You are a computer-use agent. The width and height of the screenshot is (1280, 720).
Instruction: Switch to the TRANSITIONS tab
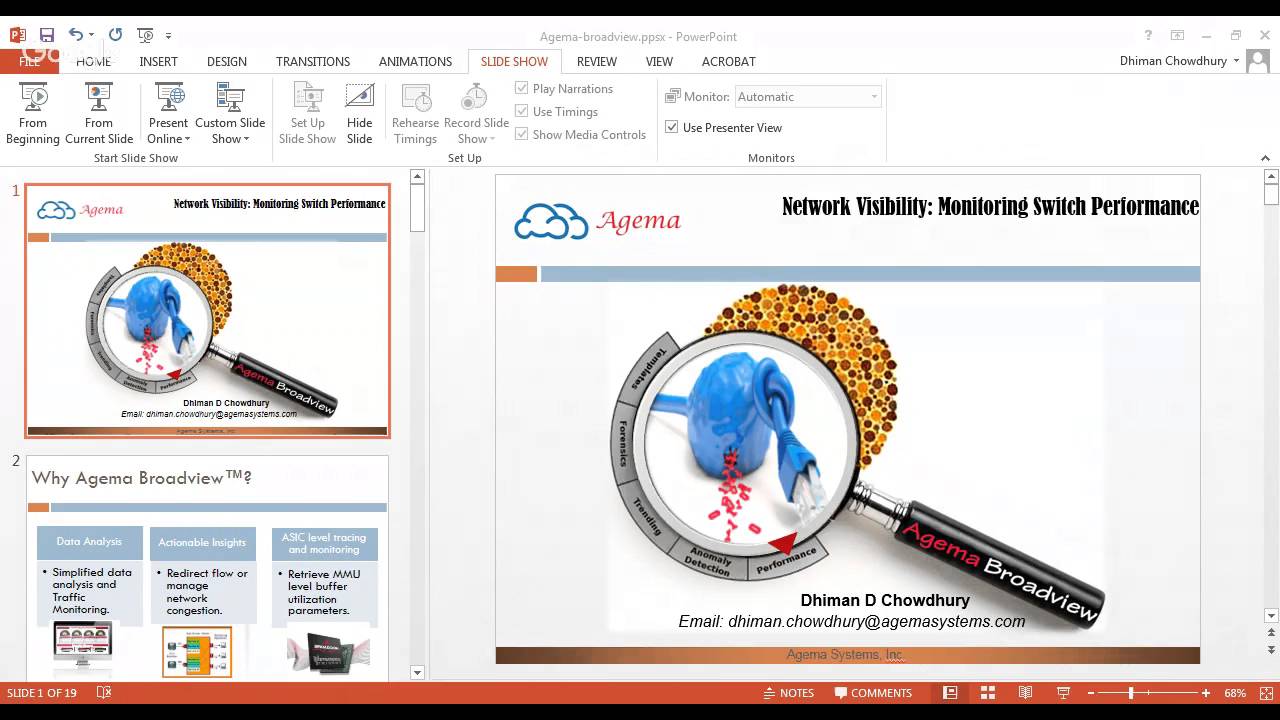pos(313,61)
